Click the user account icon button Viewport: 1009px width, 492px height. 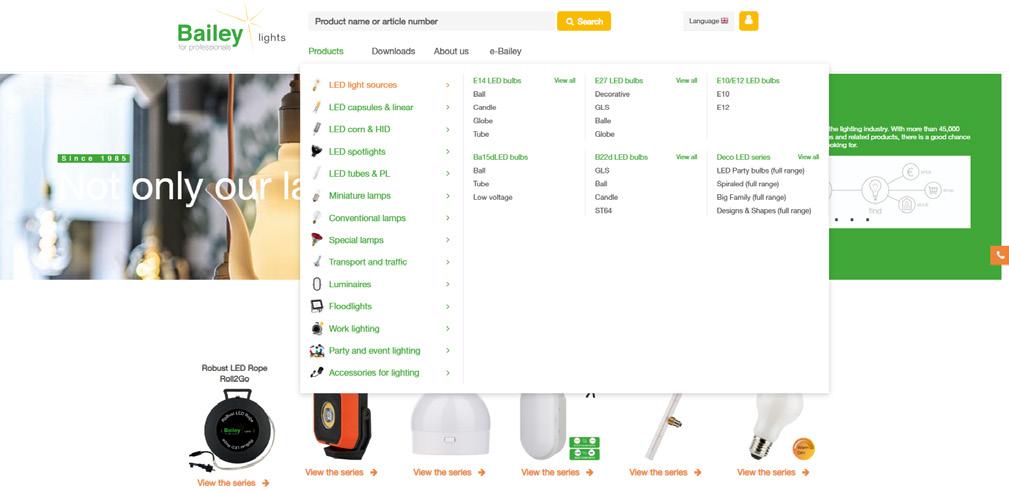748,21
